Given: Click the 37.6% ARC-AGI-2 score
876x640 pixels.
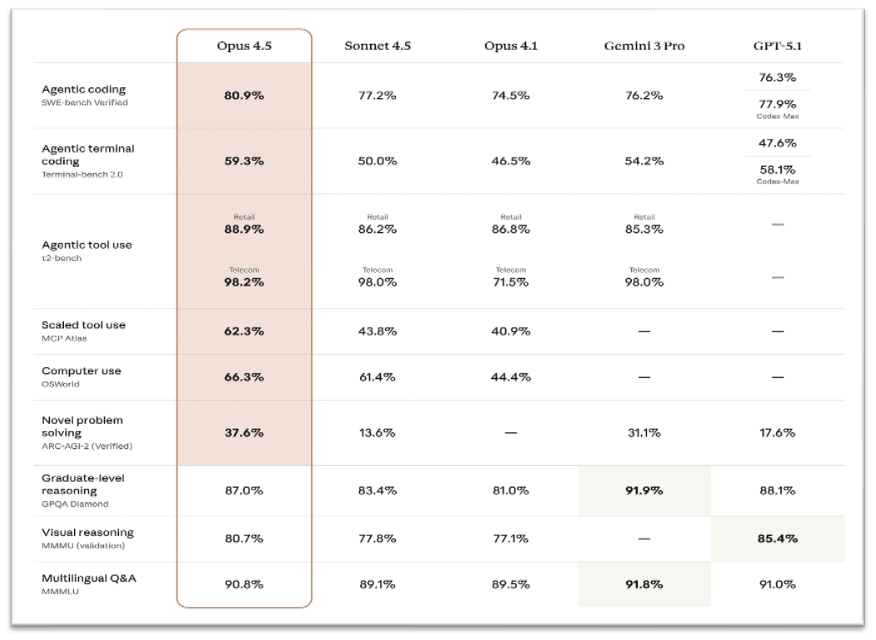Looking at the screenshot, I should (244, 433).
